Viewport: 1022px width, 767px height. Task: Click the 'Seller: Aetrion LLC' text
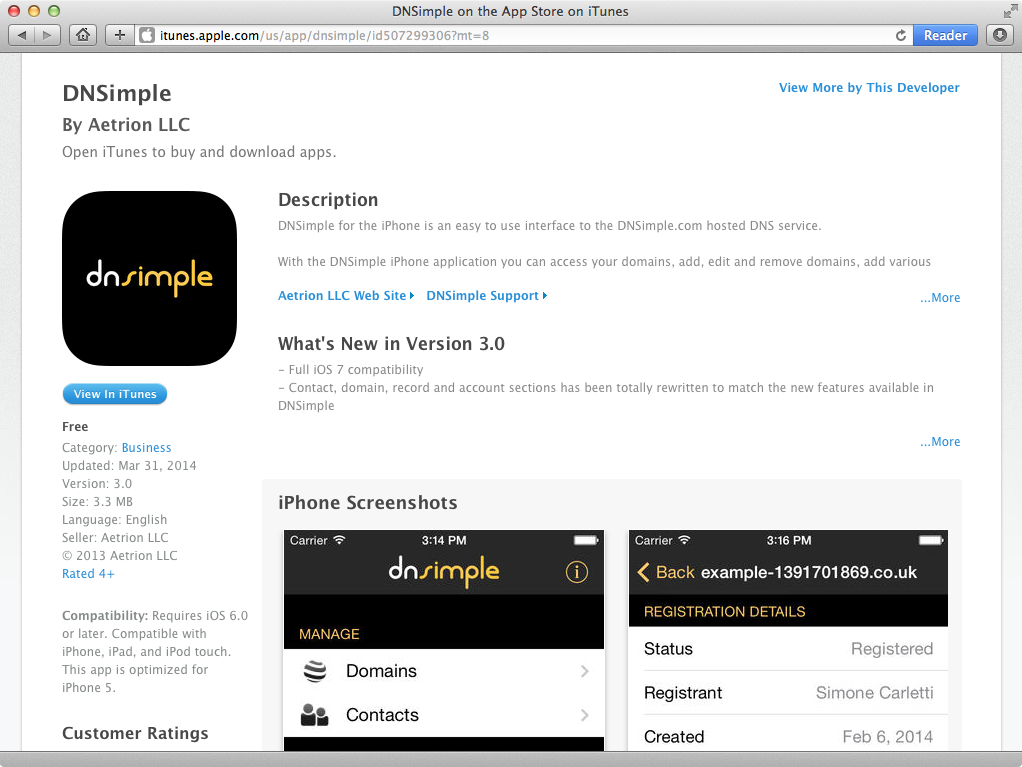(115, 538)
